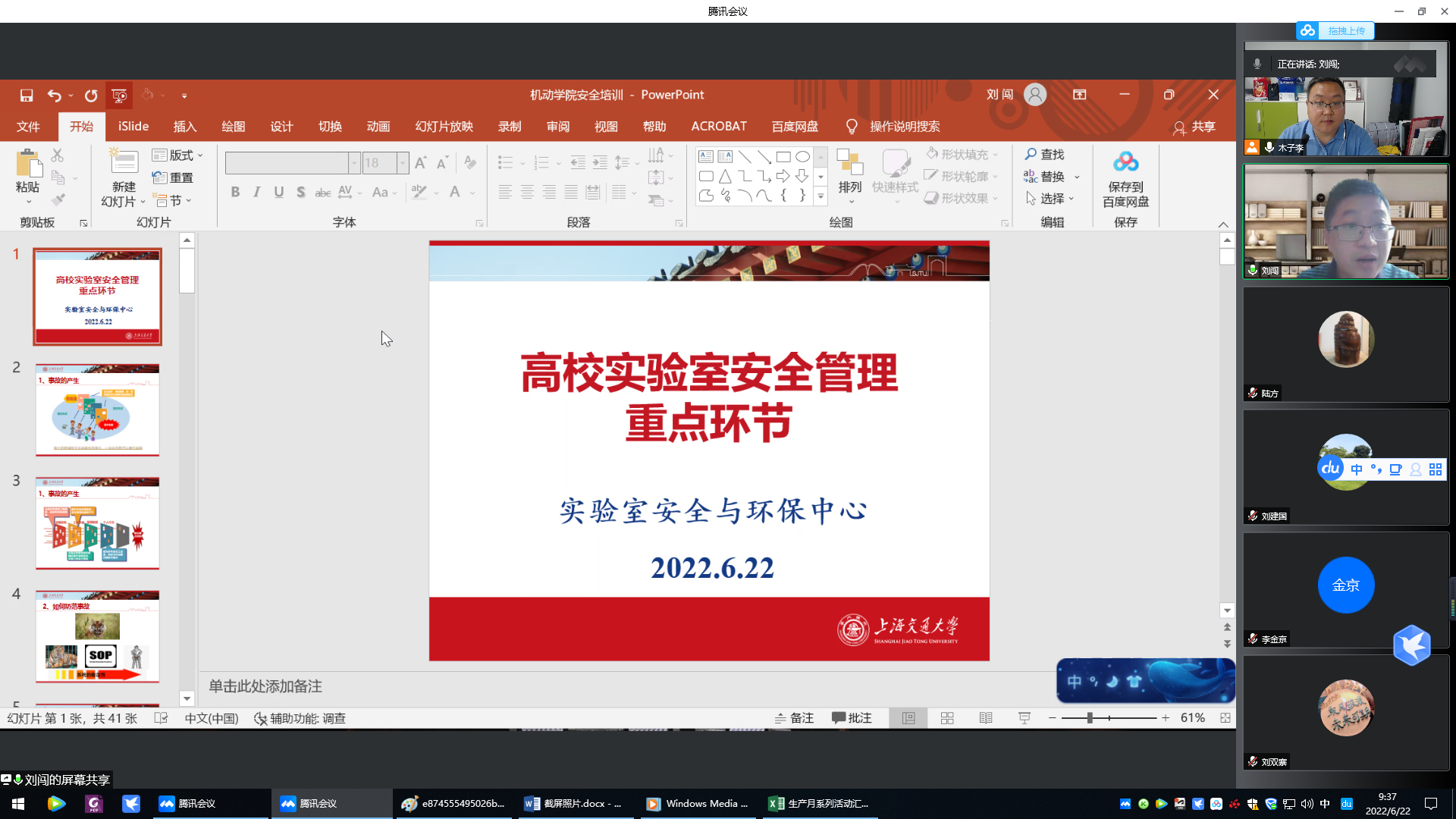Open the 插入 ribbon tab
1456x819 pixels.
tap(184, 127)
